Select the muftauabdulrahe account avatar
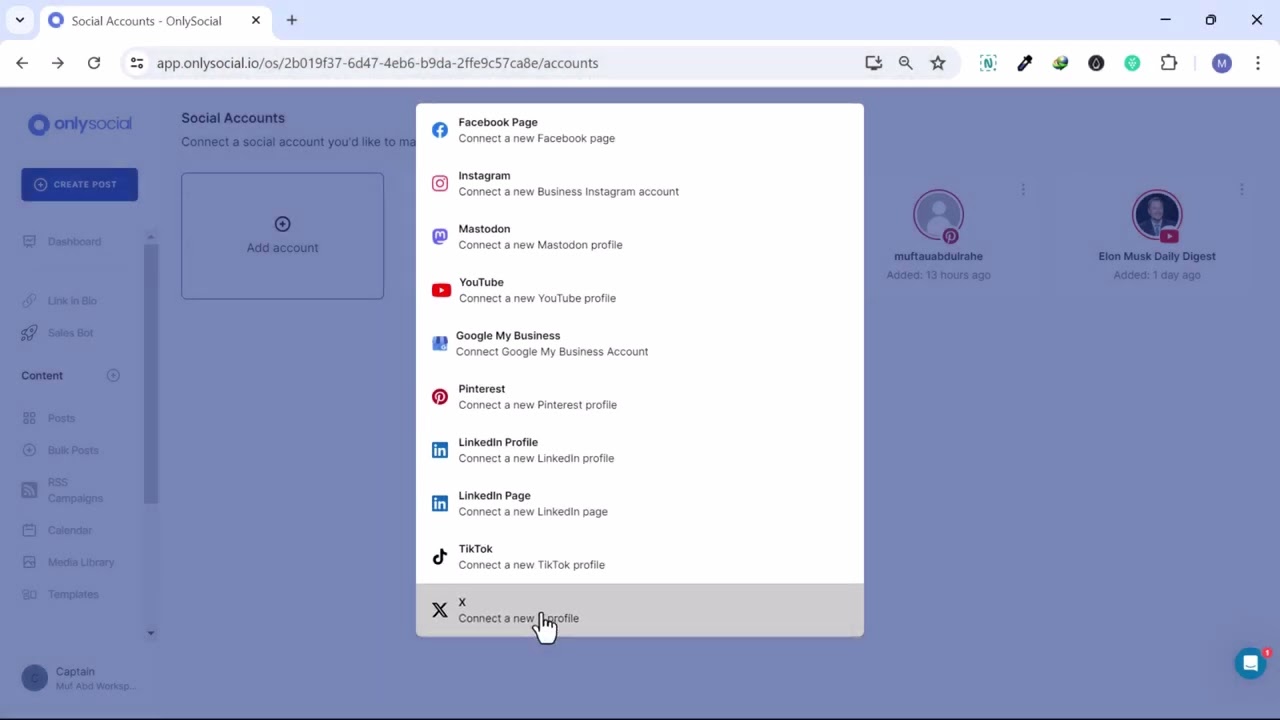Viewport: 1280px width, 720px height. [x=938, y=215]
